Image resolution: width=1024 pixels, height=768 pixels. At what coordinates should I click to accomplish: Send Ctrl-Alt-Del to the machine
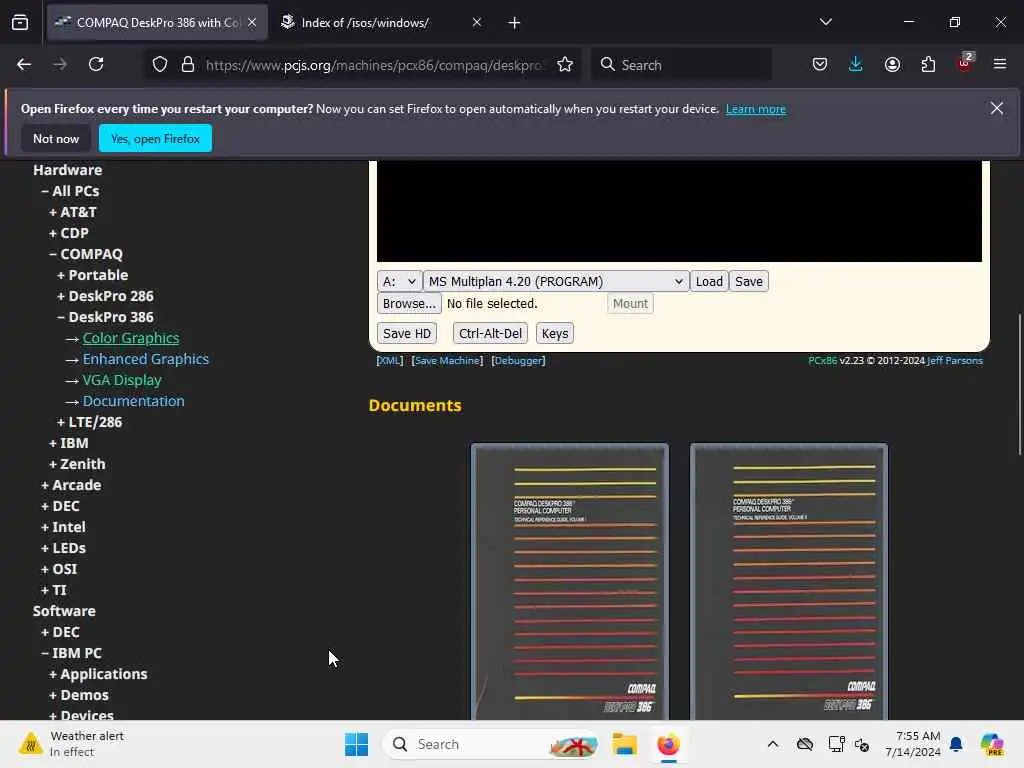pos(490,334)
